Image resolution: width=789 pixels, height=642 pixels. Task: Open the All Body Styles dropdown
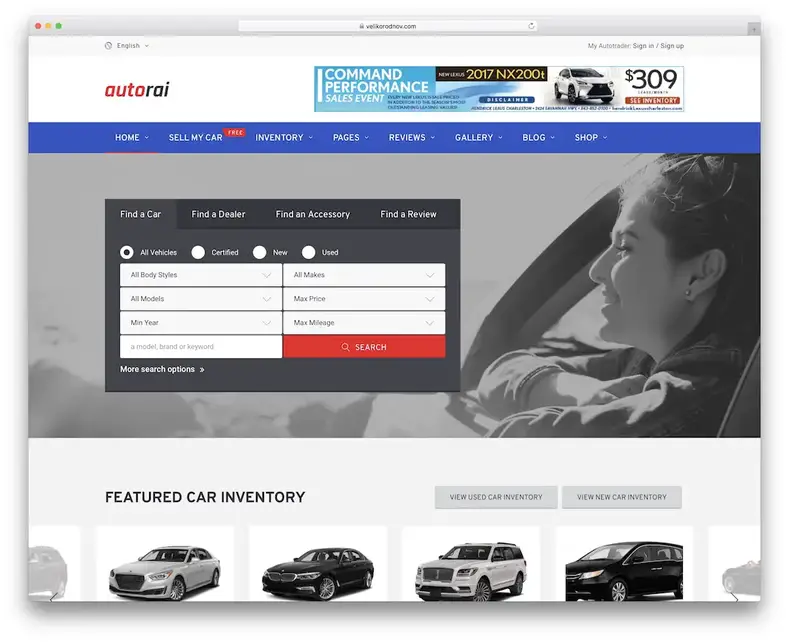click(201, 275)
